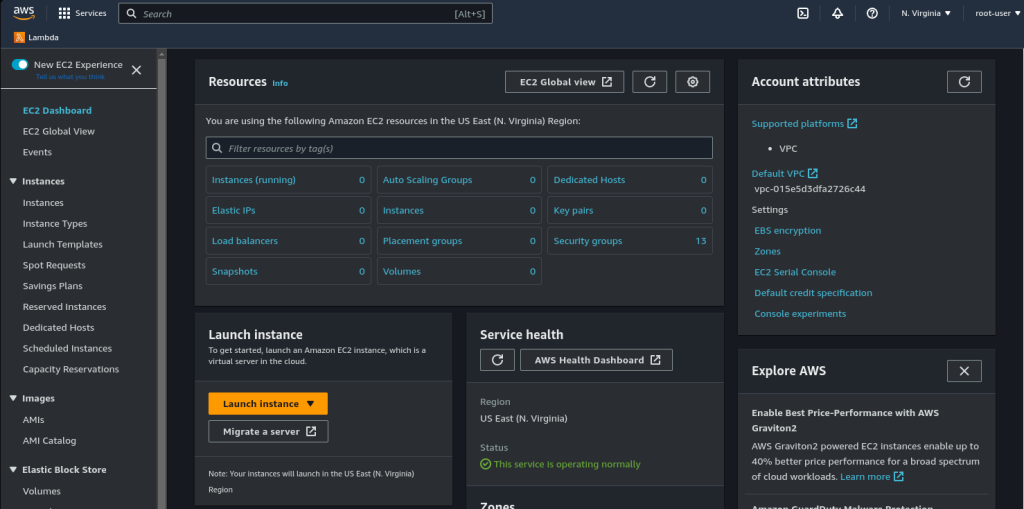Refresh the Resources panel
The image size is (1024, 509).
tap(649, 82)
